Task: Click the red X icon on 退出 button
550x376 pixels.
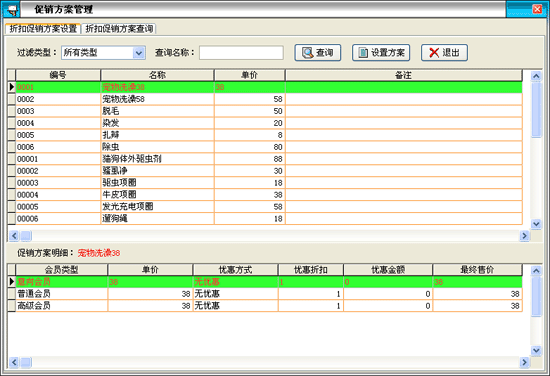Action: pos(434,53)
